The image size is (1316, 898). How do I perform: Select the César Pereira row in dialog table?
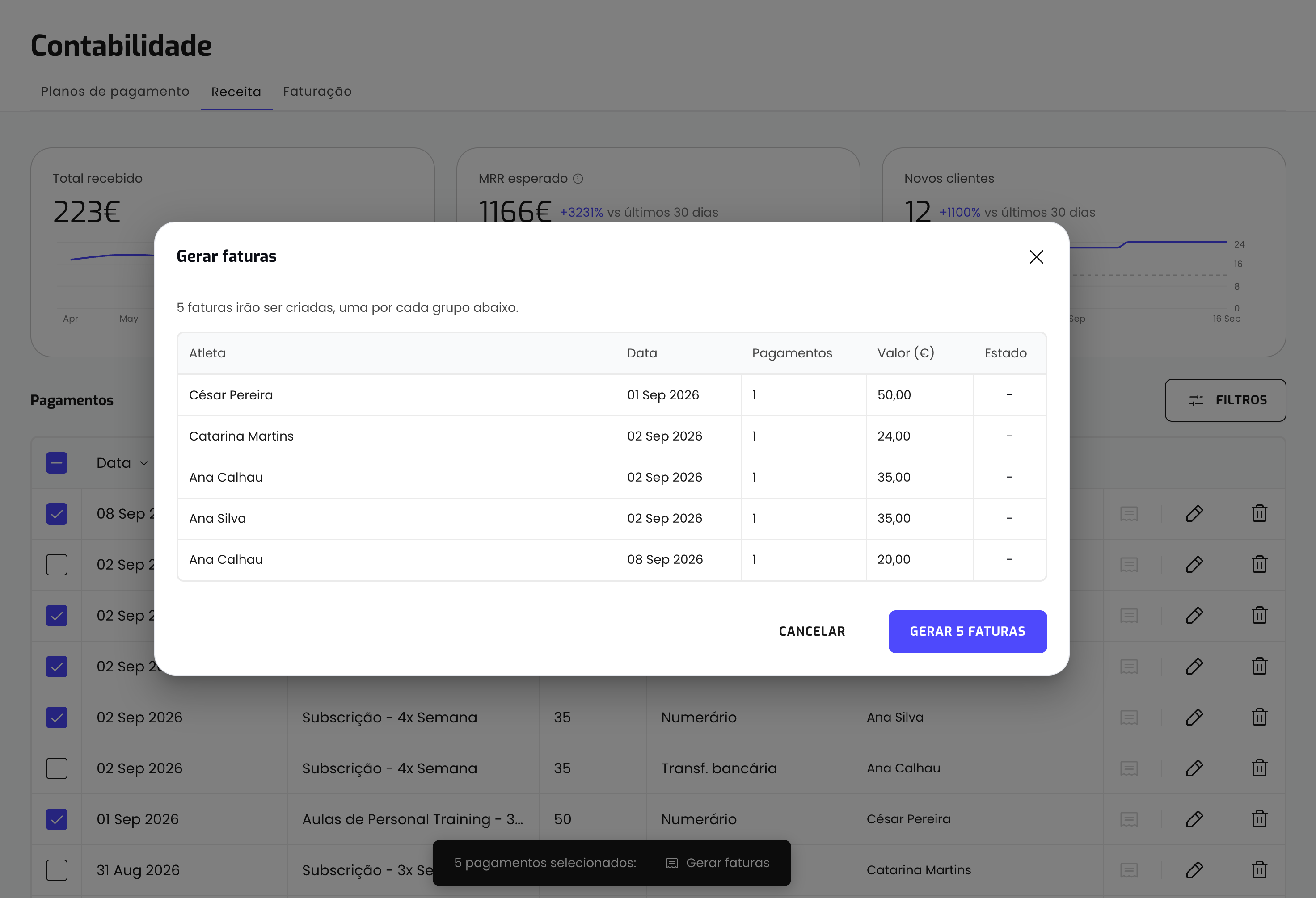click(612, 395)
